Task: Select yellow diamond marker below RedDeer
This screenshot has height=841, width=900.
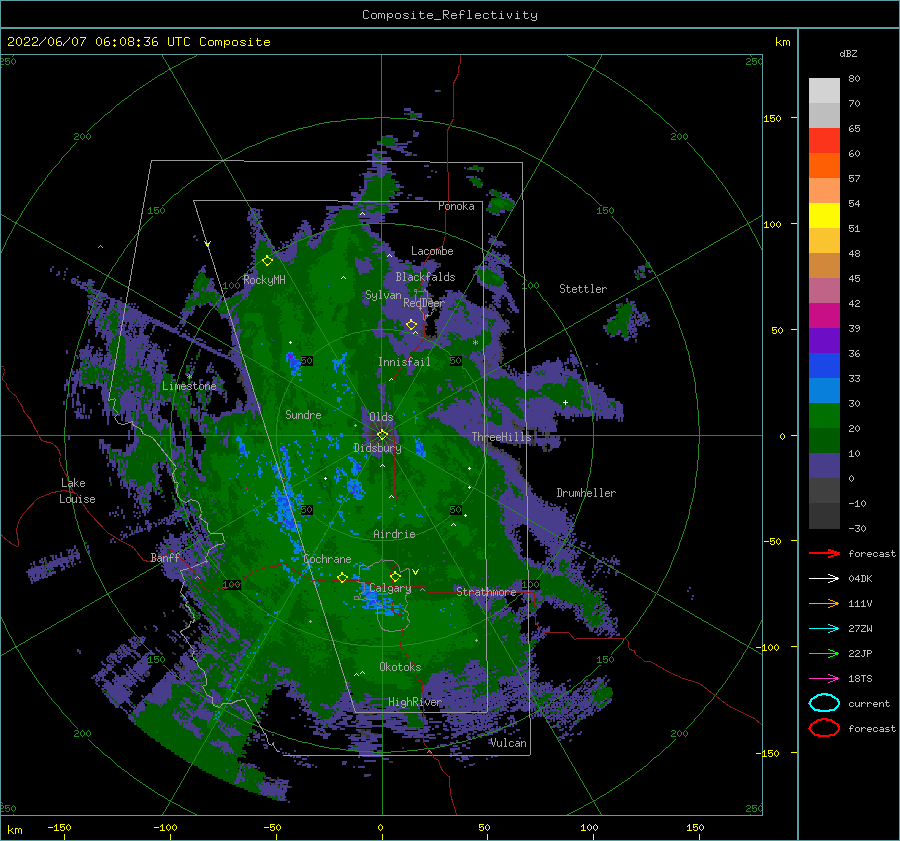Action: pyautogui.click(x=411, y=325)
